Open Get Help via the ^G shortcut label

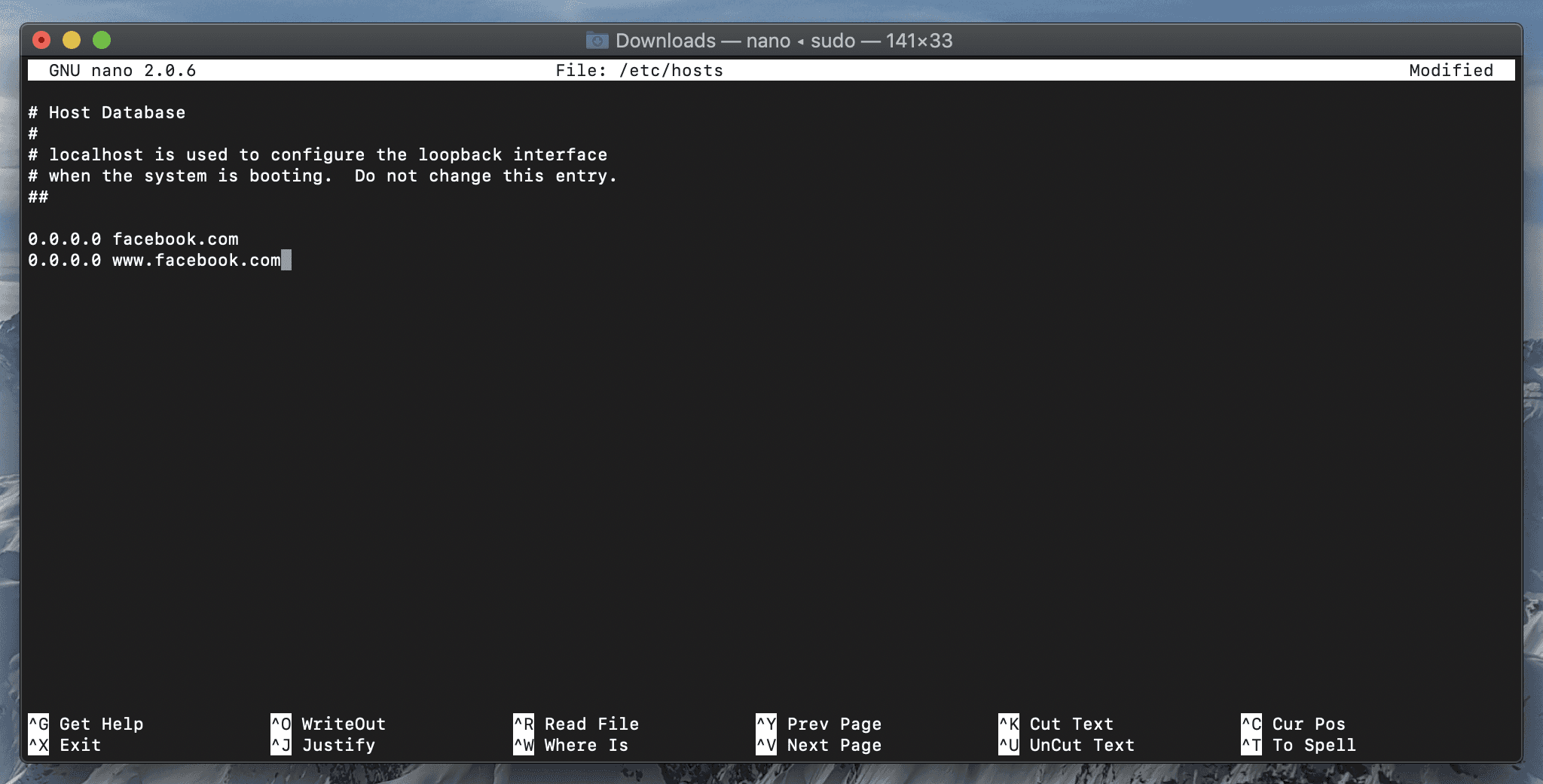pos(87,724)
